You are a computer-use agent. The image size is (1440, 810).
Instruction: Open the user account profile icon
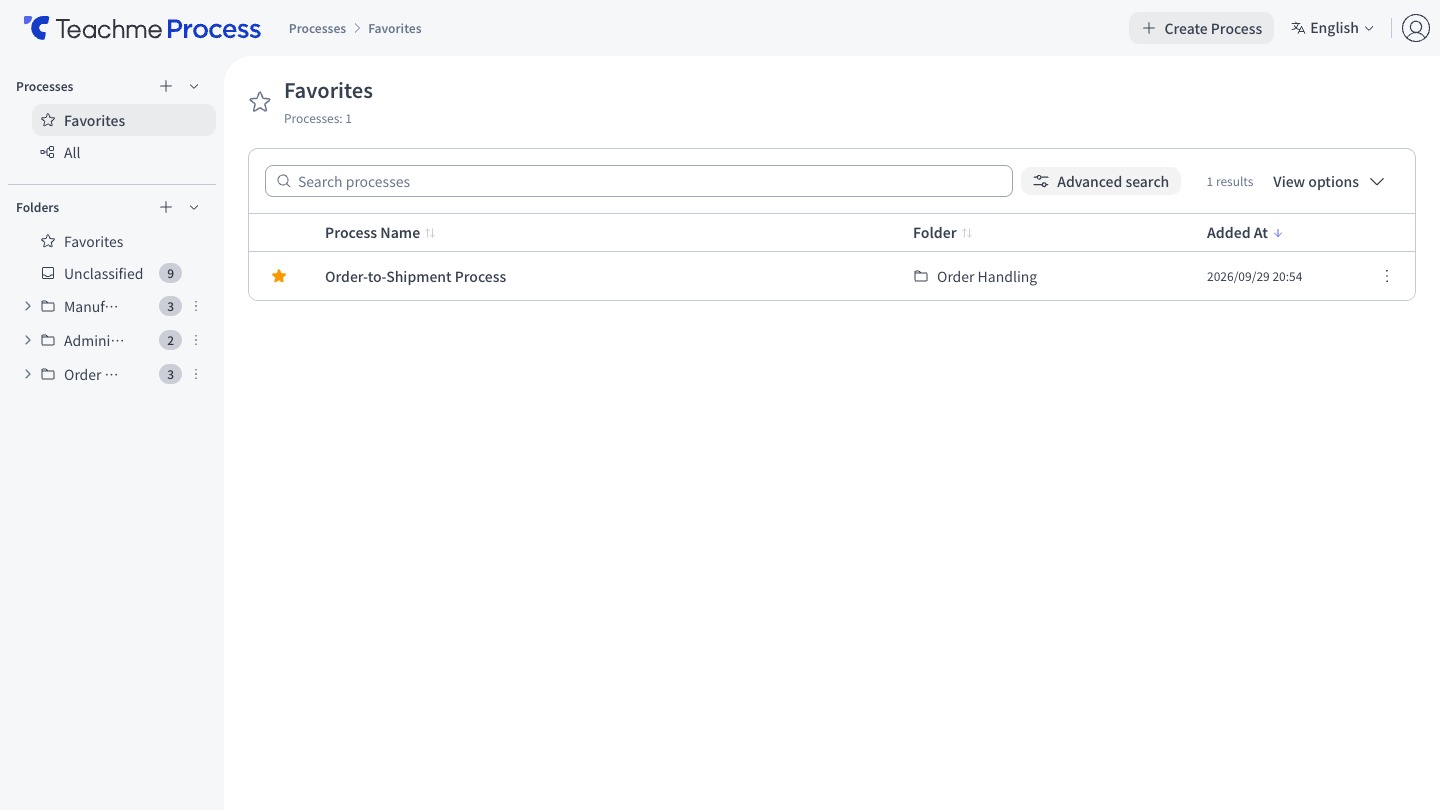1415,28
